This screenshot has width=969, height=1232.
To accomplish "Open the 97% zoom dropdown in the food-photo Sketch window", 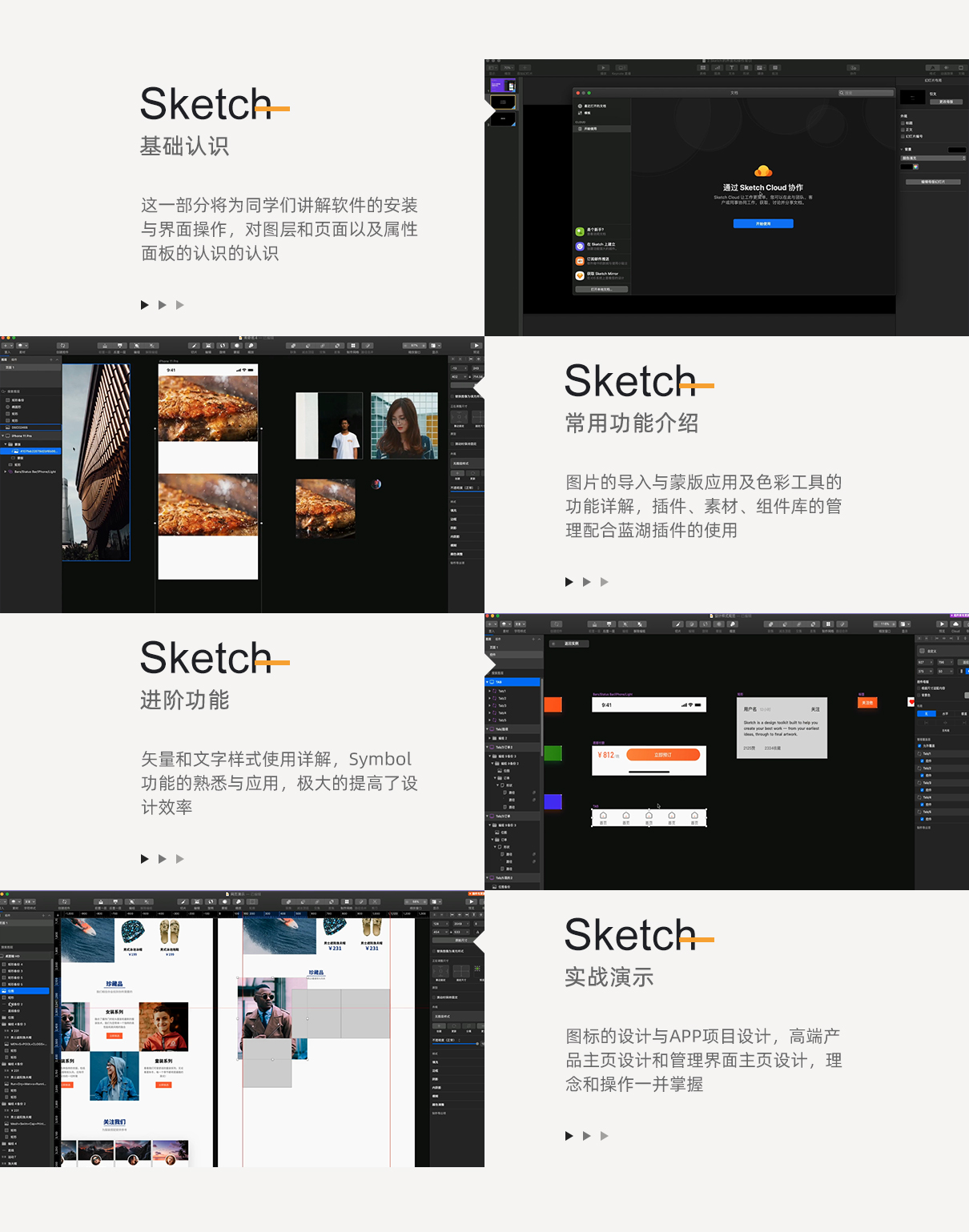I will click(x=414, y=345).
